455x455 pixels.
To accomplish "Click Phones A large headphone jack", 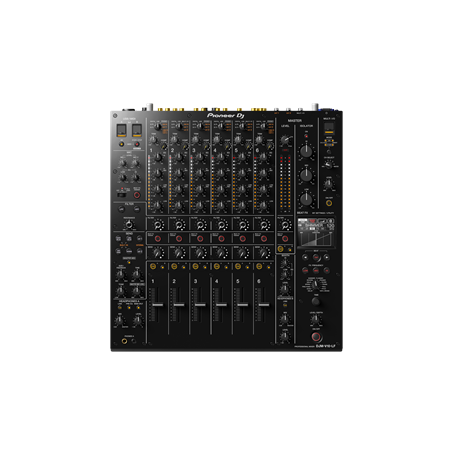I will coord(124,341).
